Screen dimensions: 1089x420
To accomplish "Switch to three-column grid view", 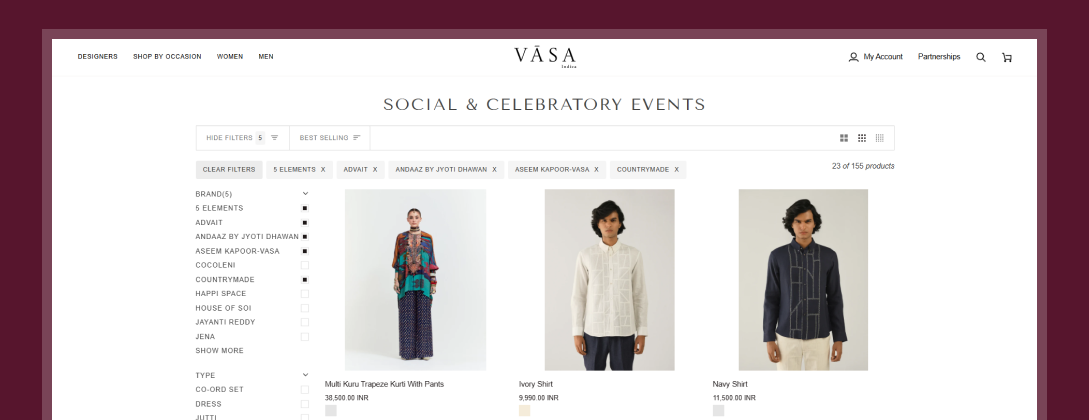I will click(862, 138).
